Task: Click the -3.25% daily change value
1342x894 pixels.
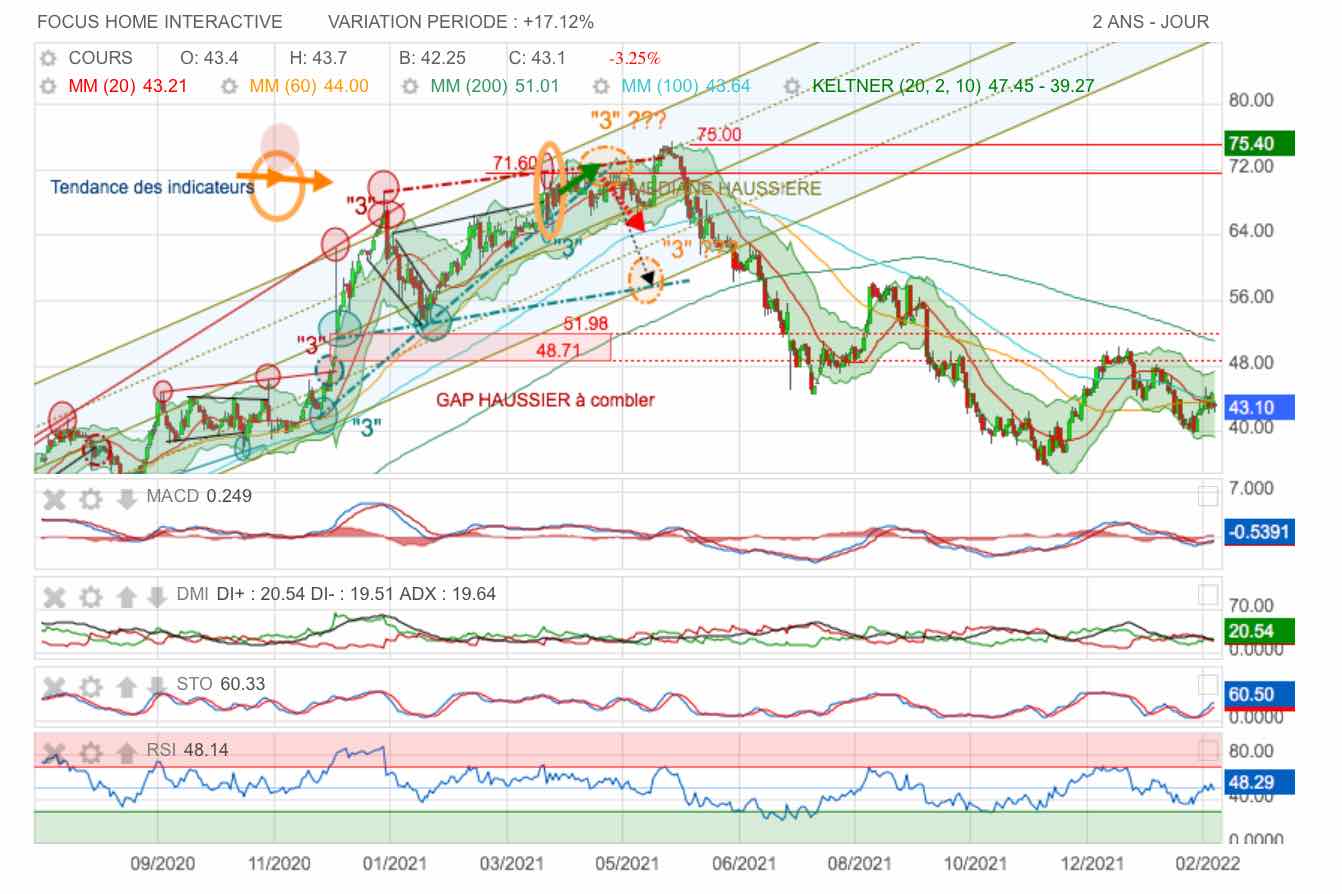Action: point(634,58)
